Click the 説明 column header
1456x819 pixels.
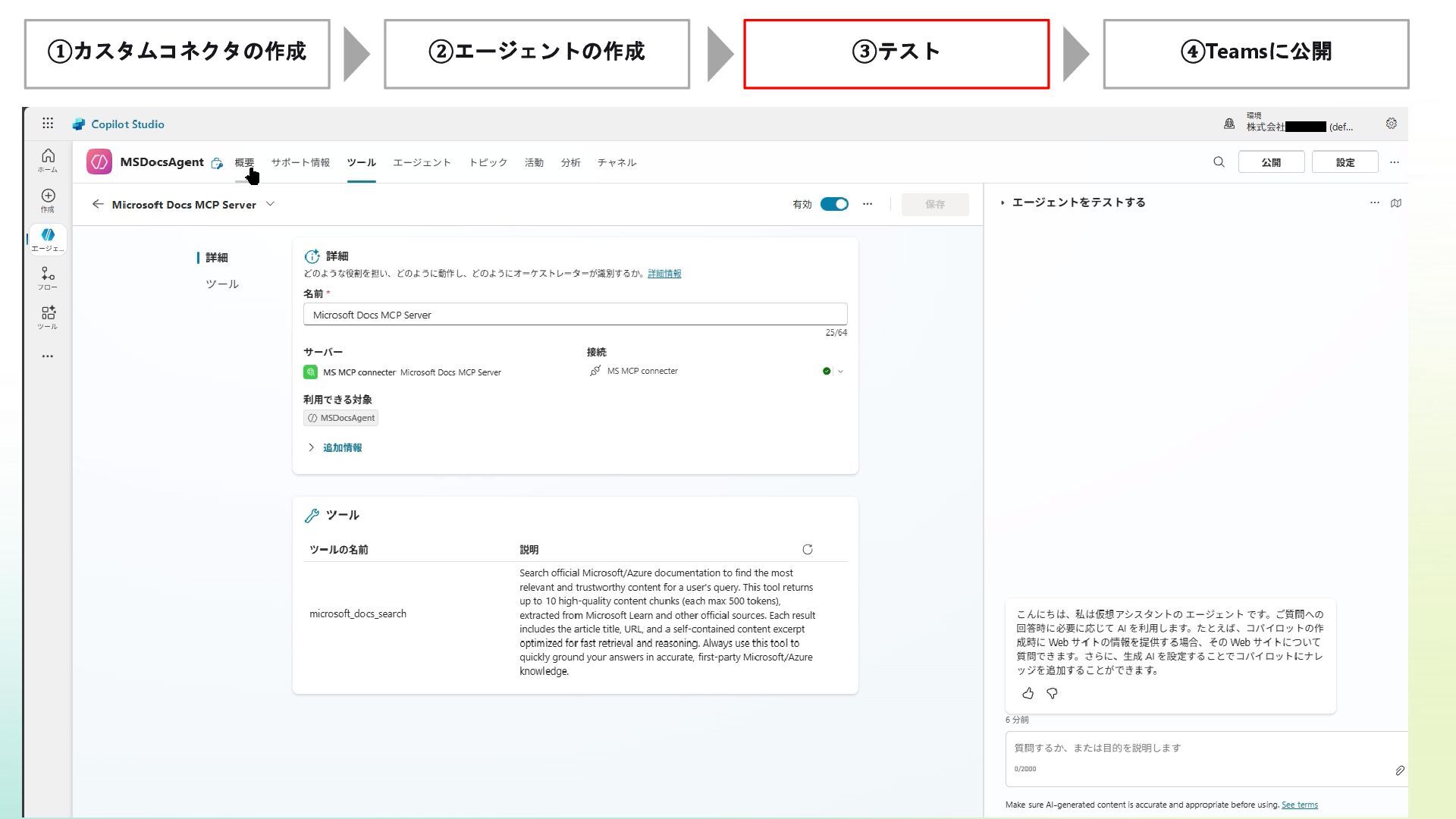529,550
